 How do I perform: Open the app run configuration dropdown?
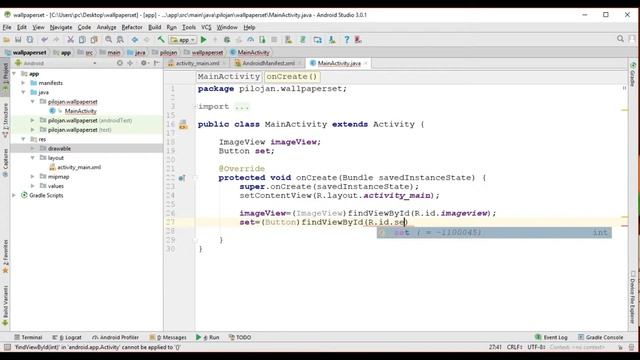click(183, 40)
